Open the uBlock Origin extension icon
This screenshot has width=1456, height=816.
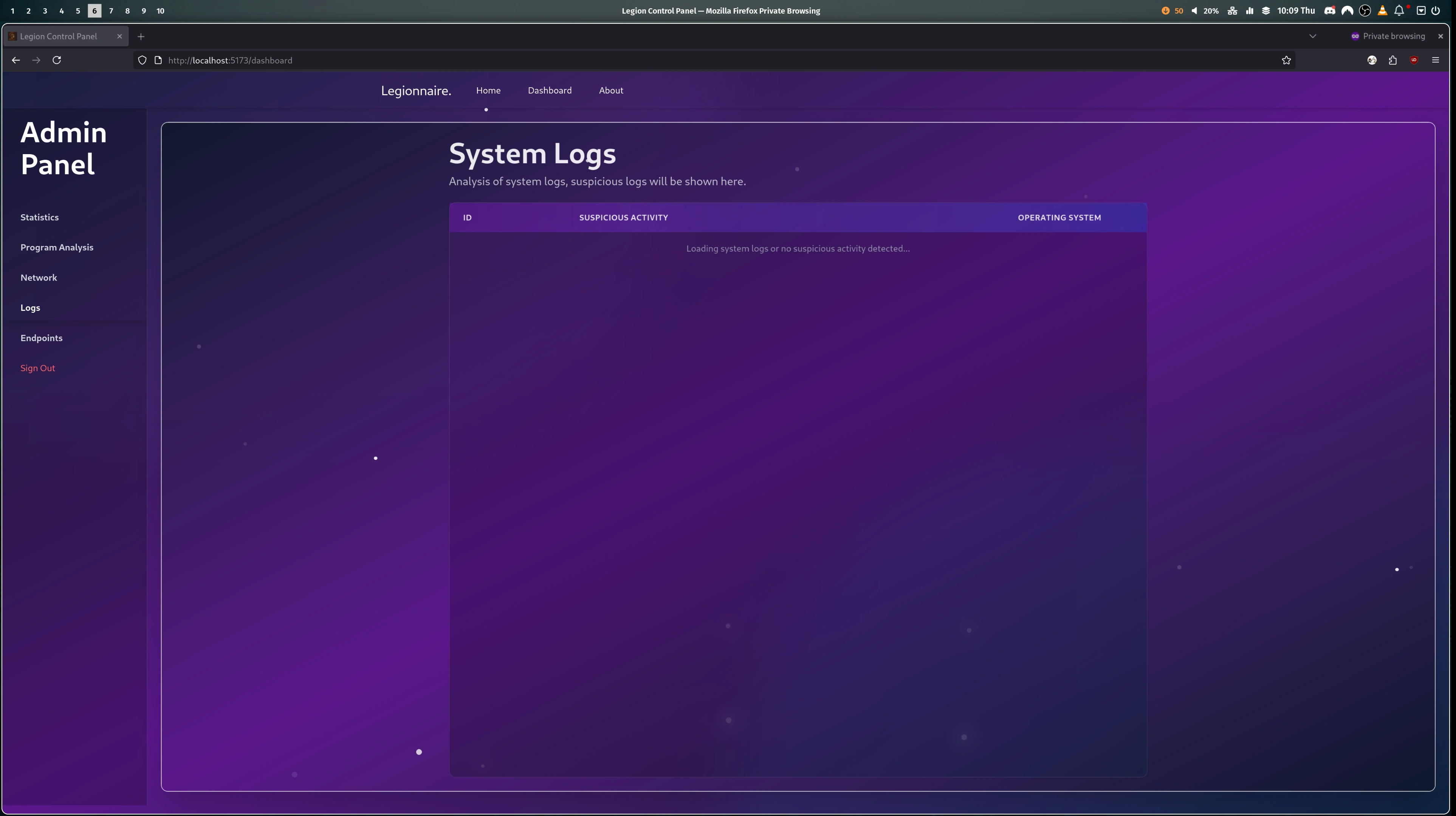pyautogui.click(x=1414, y=60)
